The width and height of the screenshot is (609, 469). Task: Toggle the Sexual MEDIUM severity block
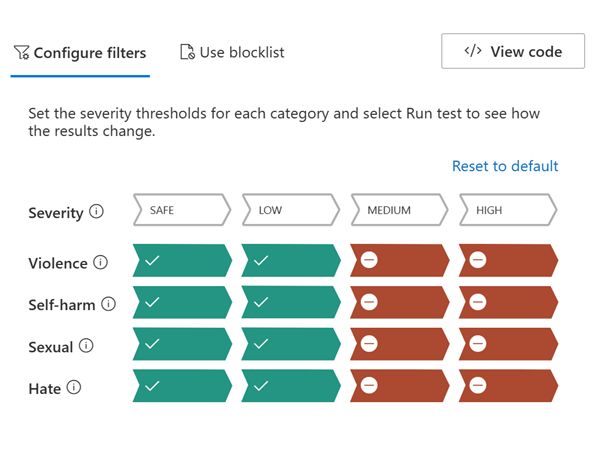(400, 344)
